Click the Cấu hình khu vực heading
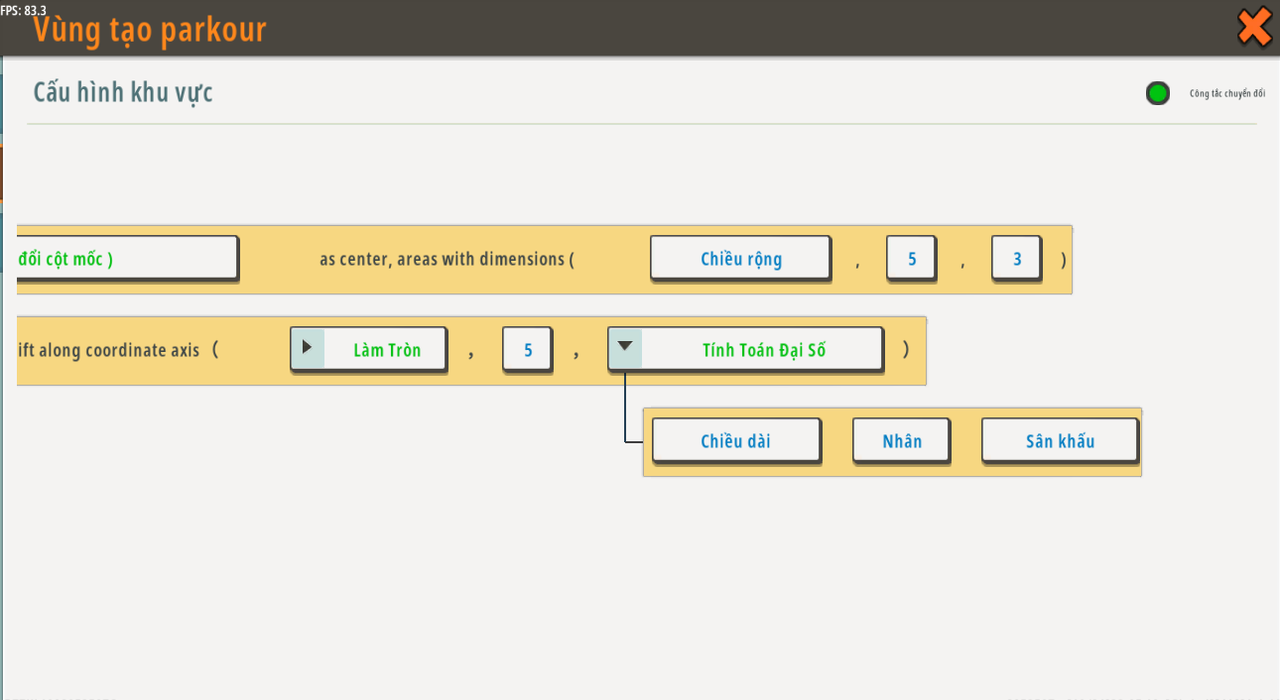 tap(123, 92)
